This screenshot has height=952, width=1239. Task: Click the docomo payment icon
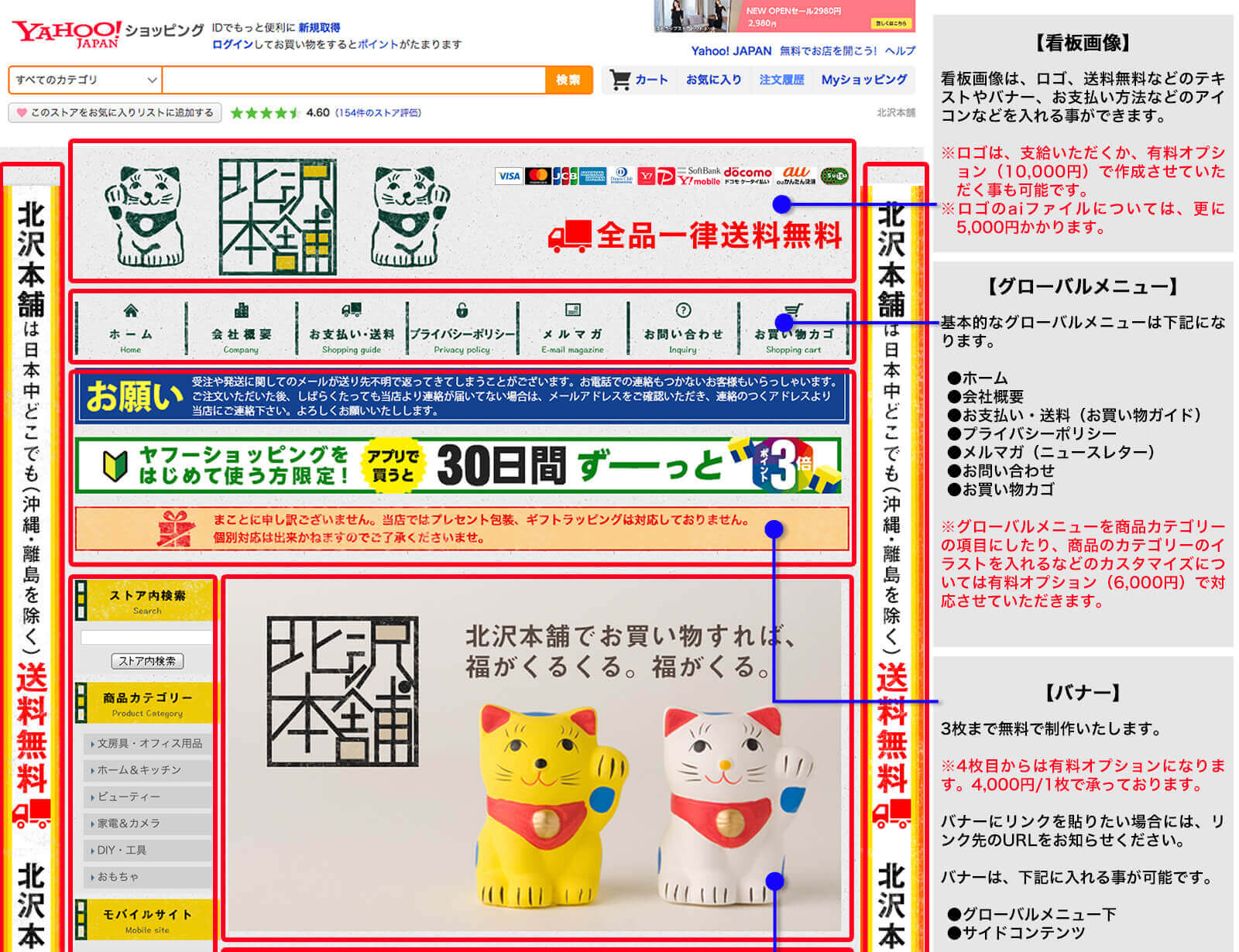tap(747, 176)
